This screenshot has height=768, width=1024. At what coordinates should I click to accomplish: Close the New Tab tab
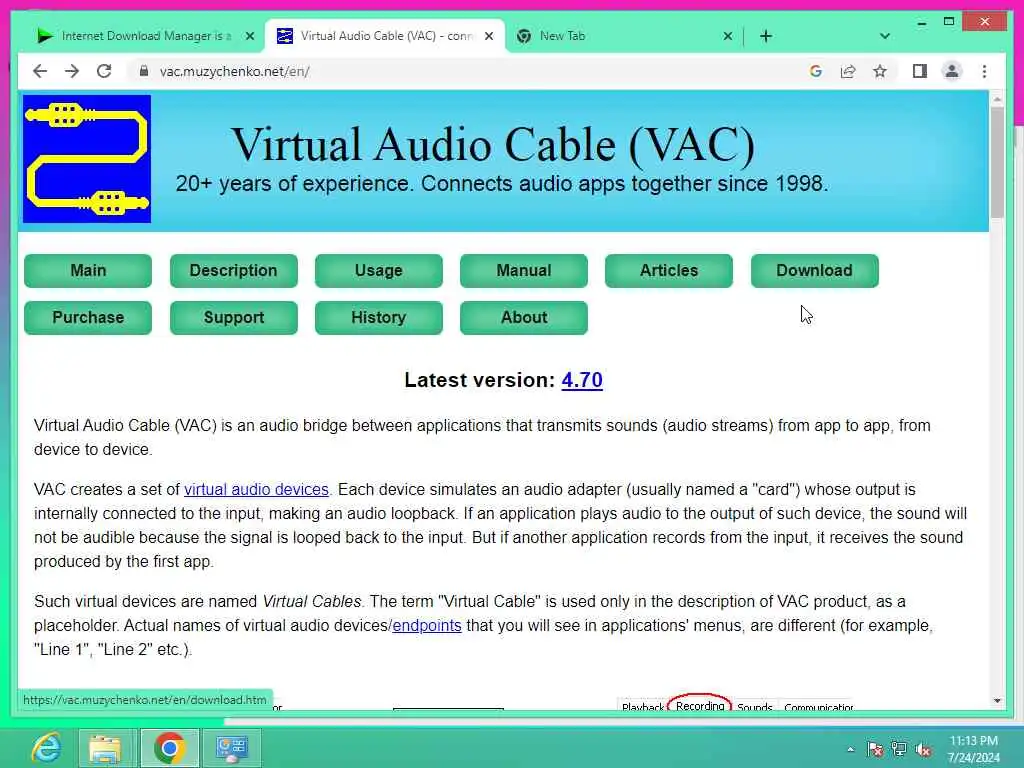click(x=728, y=36)
